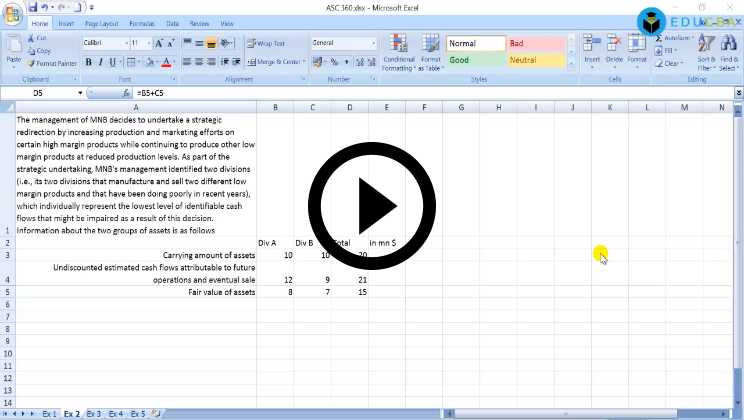Switch to the Formulas ribbon tab
Screen dimensions: 744x420
coord(139,22)
